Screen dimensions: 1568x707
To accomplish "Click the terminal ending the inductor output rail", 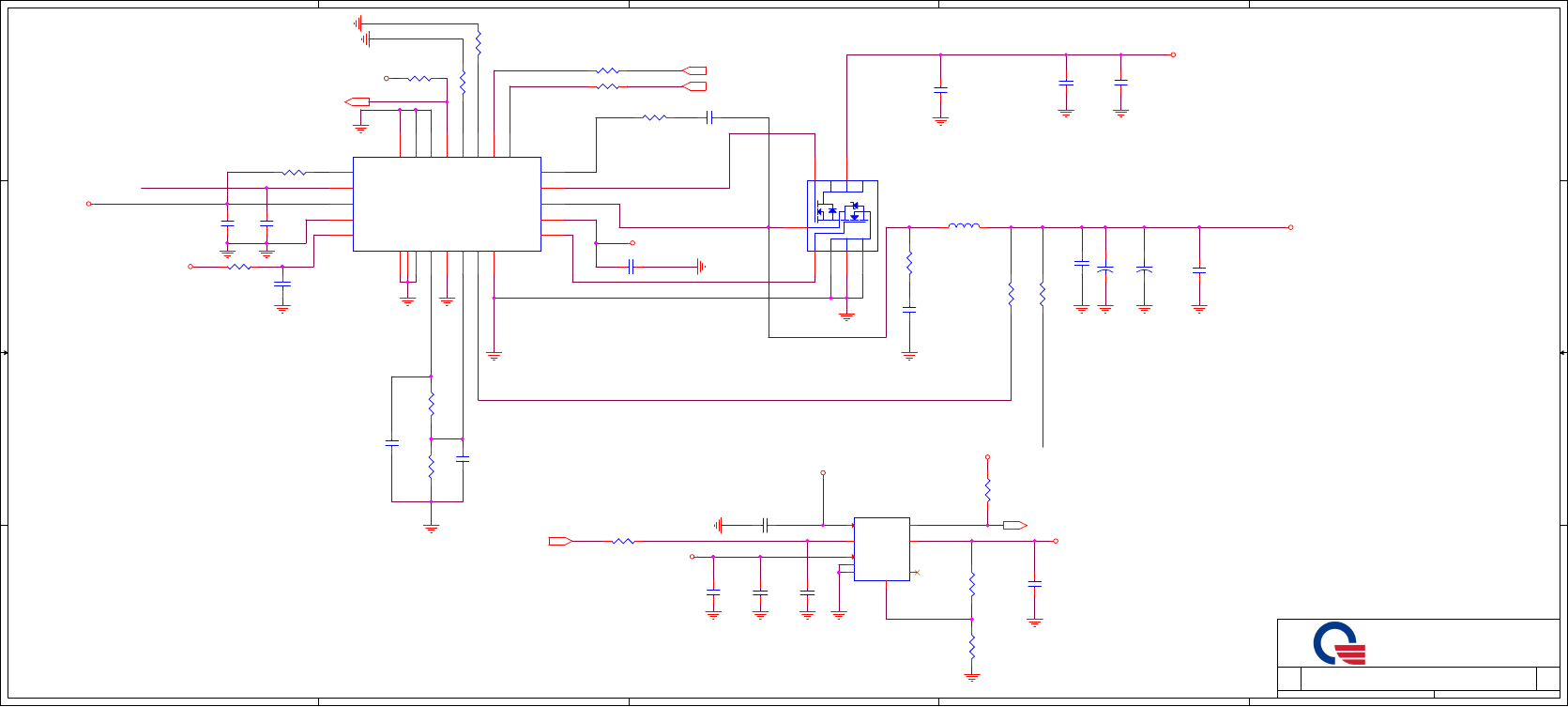I will tap(1290, 227).
